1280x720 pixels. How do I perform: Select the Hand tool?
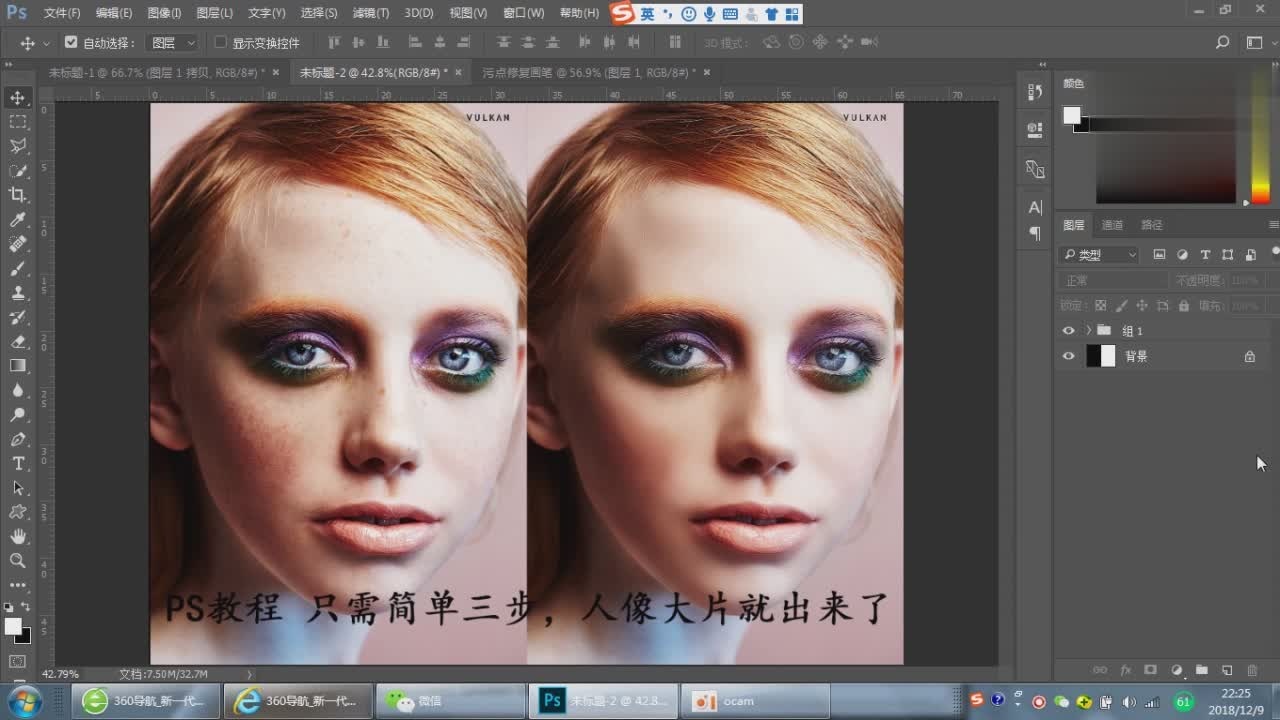pyautogui.click(x=18, y=537)
